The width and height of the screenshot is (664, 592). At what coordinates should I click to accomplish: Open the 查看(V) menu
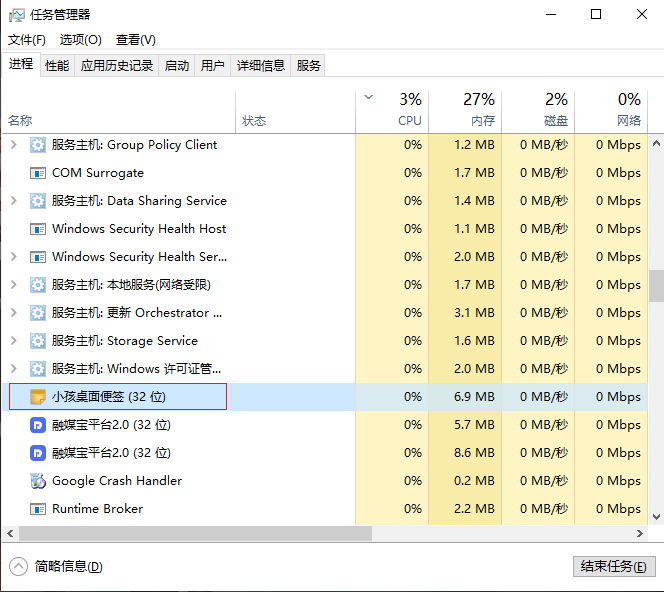point(135,40)
